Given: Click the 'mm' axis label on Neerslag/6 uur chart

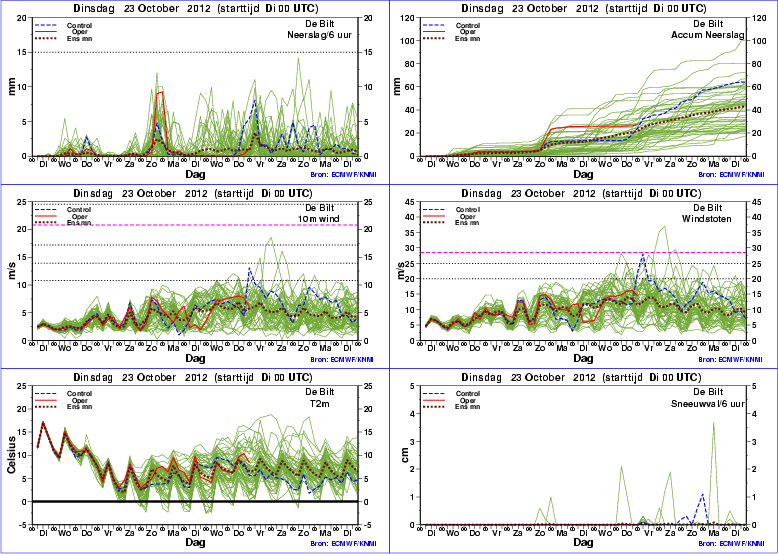Looking at the screenshot, I should click(11, 87).
